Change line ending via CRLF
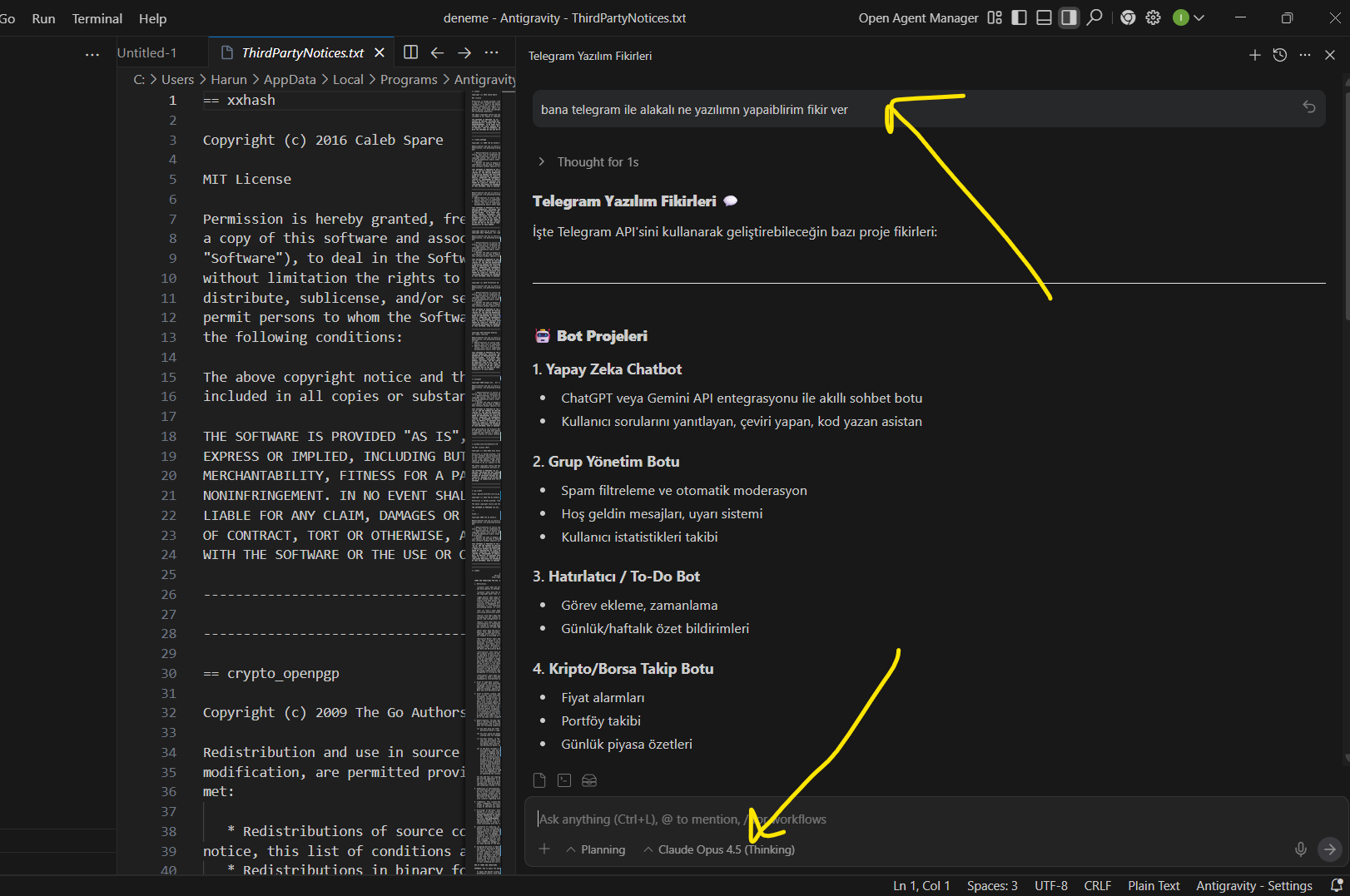 tap(1098, 886)
